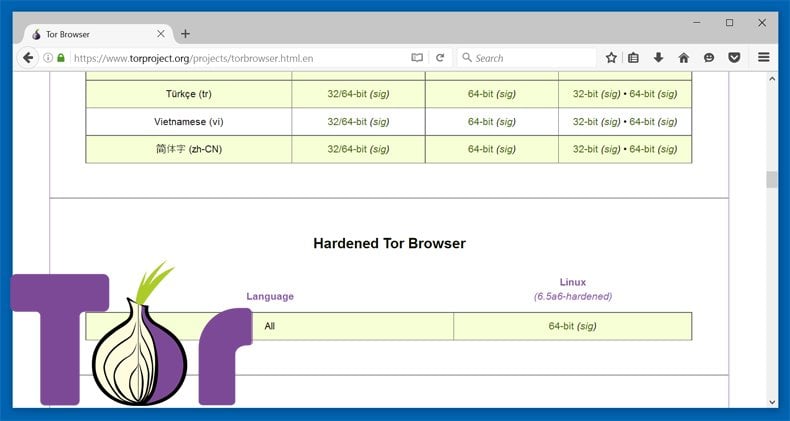
Task: Click the Hardened Tor Browser heading
Action: 389,244
